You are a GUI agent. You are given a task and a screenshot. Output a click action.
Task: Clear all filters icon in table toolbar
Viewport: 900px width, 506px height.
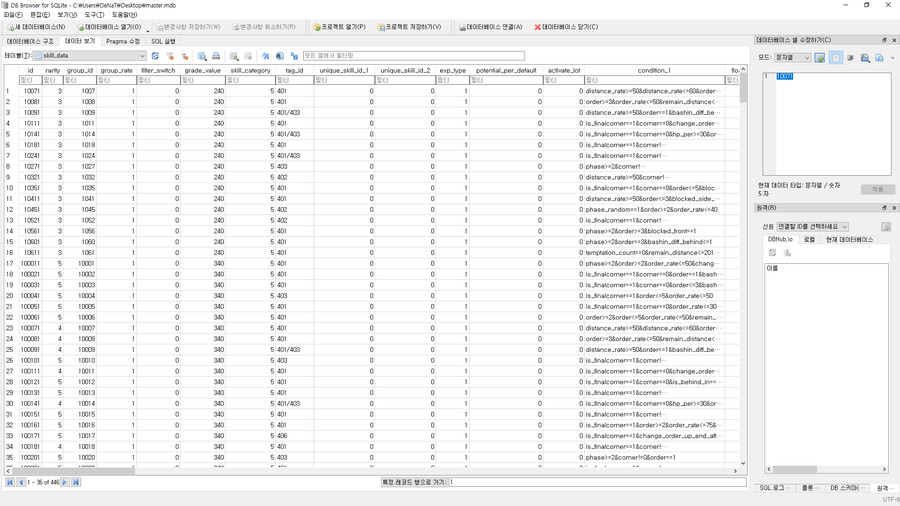pyautogui.click(x=170, y=56)
